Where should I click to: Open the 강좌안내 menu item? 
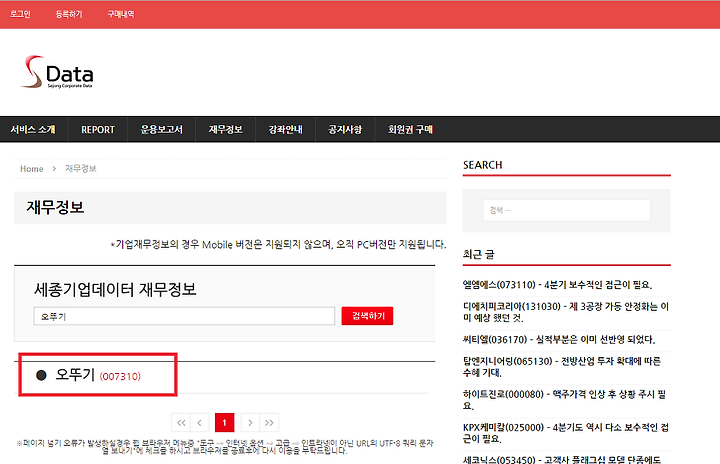coord(286,130)
